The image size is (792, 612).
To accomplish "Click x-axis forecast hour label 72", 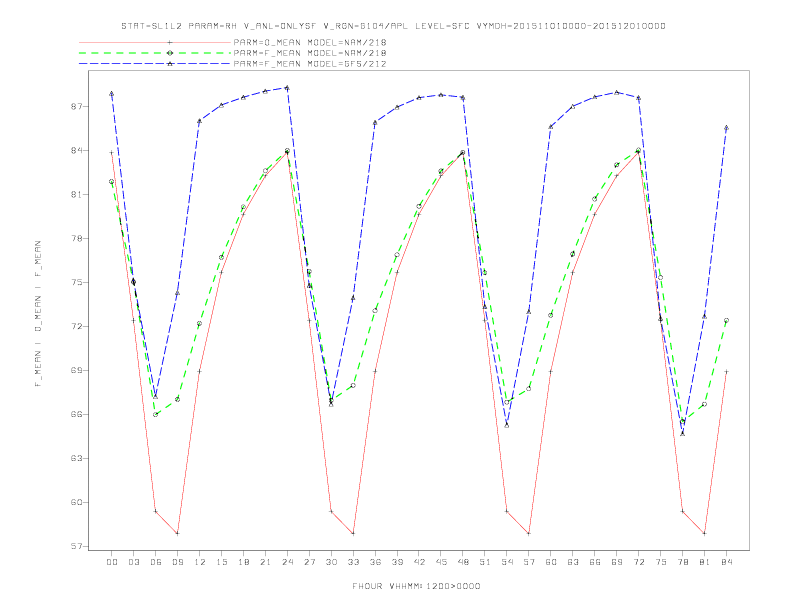I will coord(638,562).
